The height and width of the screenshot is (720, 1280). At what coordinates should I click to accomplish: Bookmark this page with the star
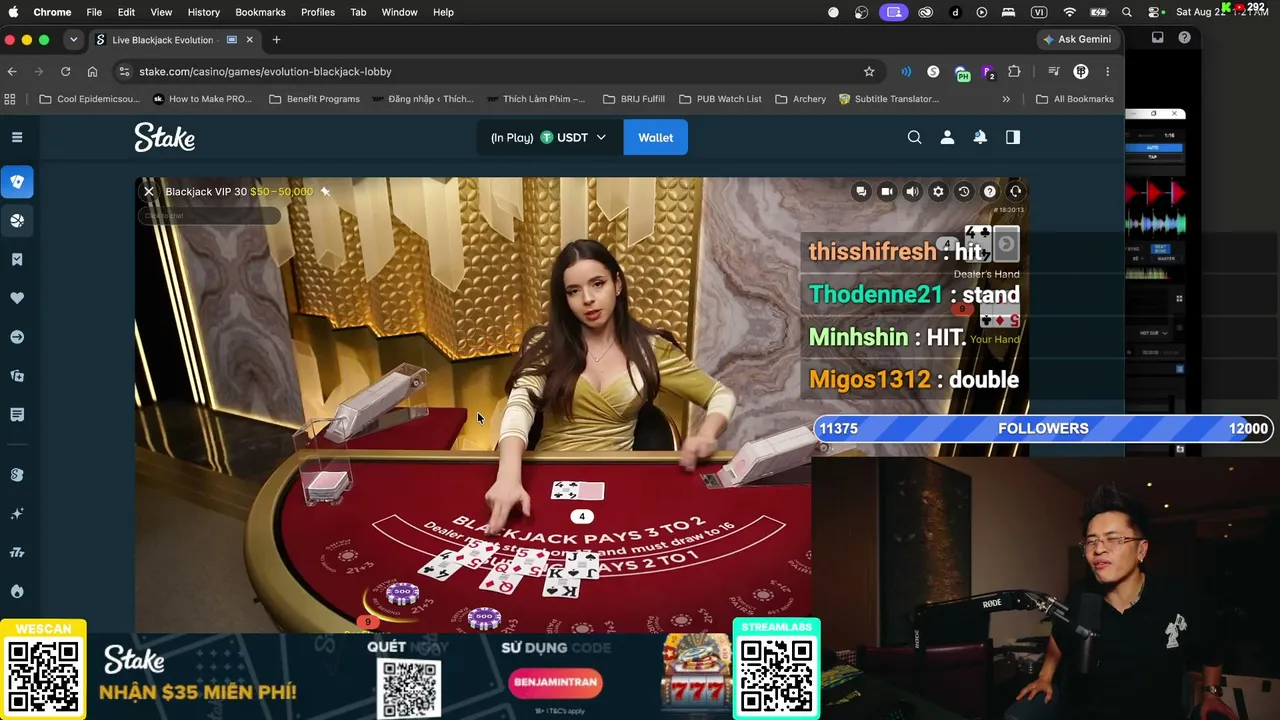[x=869, y=71]
